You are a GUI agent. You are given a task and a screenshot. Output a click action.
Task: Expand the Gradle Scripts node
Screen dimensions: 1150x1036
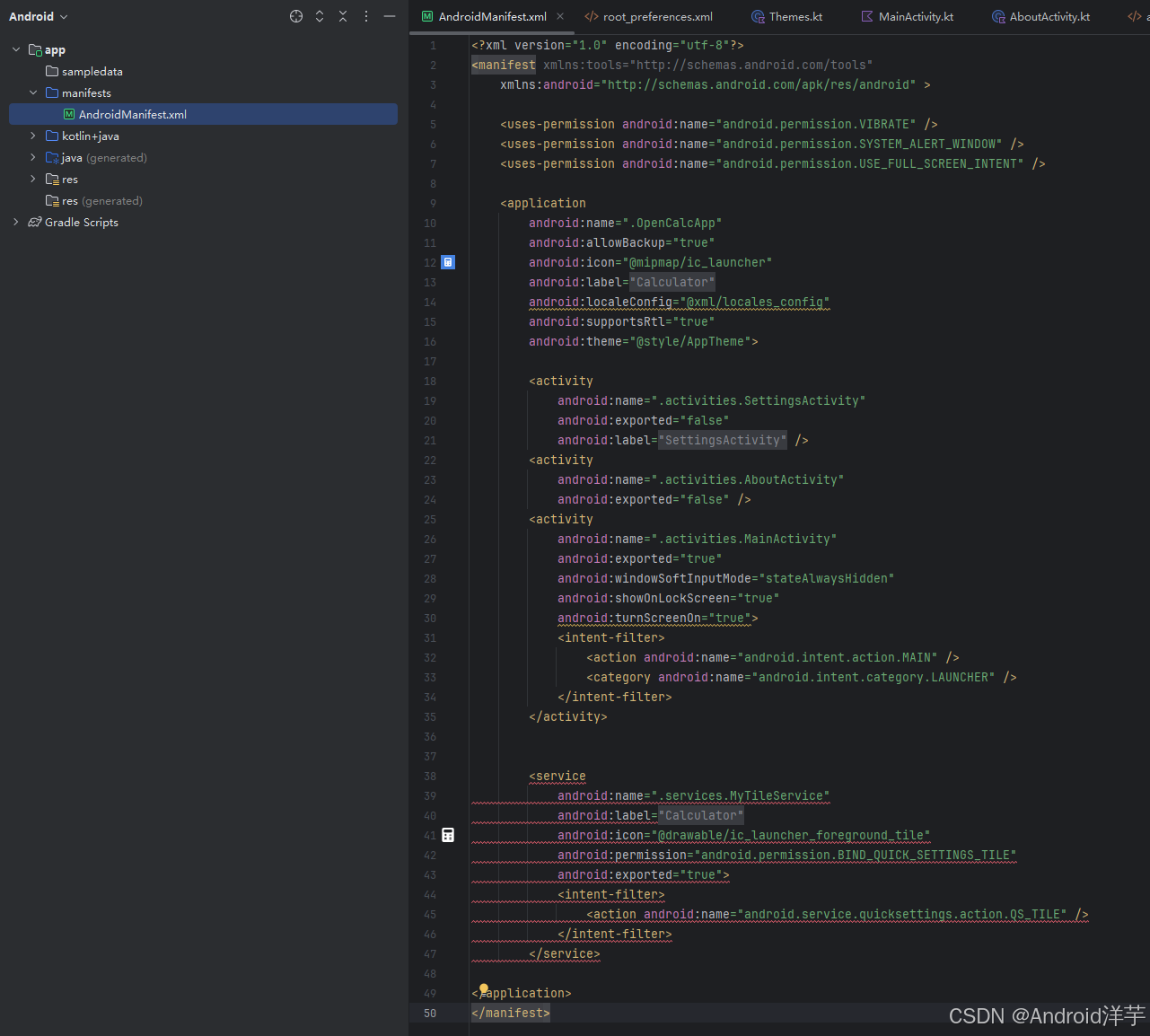click(x=15, y=222)
